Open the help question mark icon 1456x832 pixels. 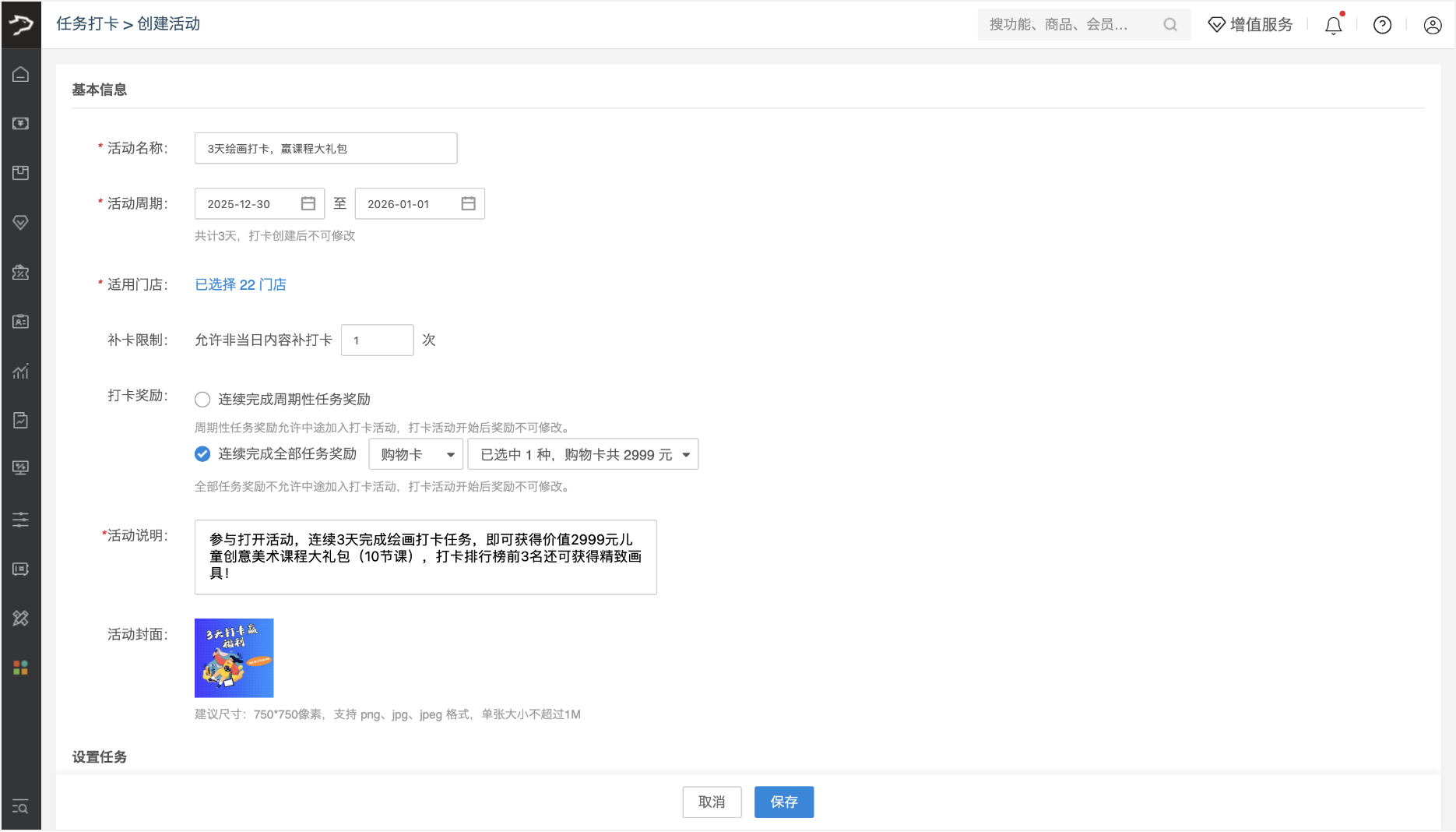pos(1382,25)
